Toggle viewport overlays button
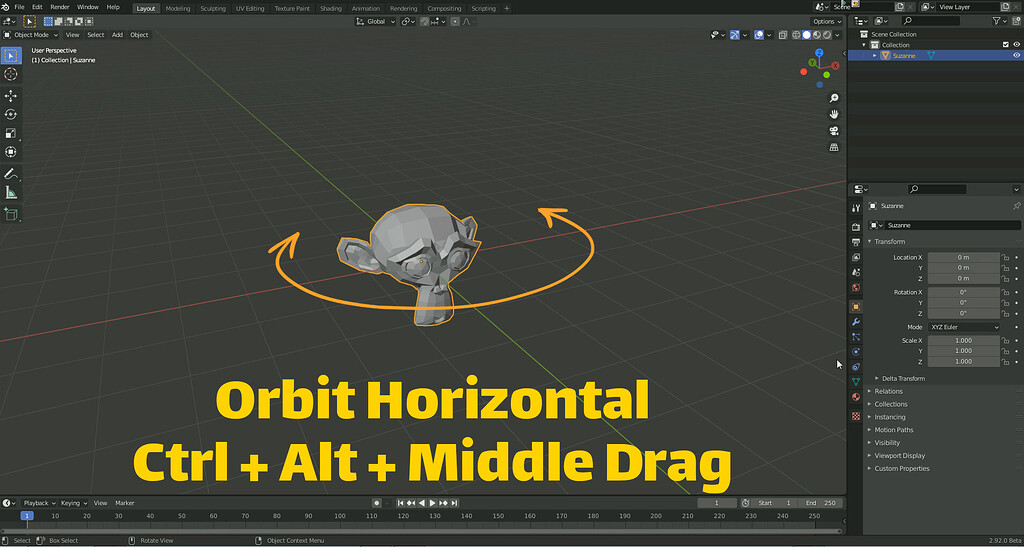 click(760, 35)
